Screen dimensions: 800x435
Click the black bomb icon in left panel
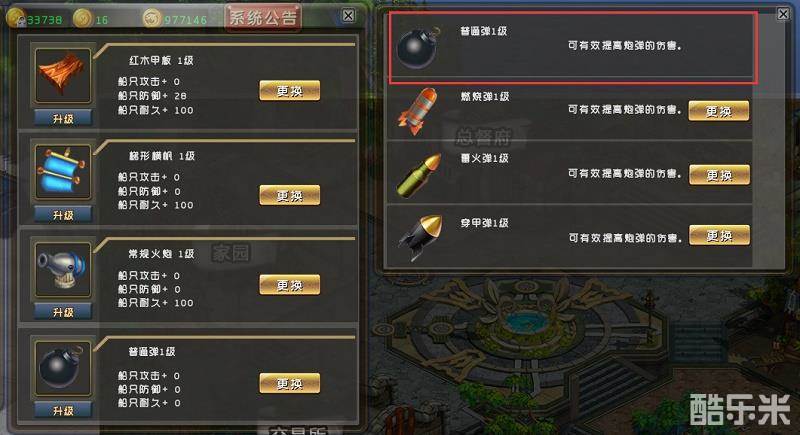point(62,368)
